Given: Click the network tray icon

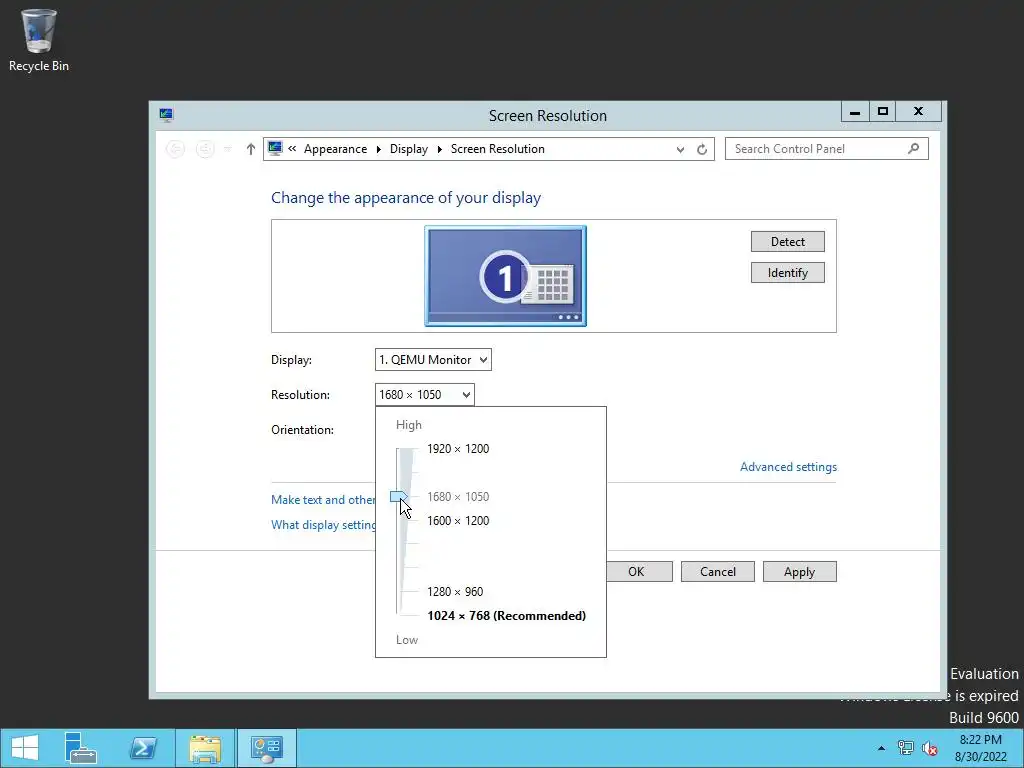Looking at the screenshot, I should (905, 748).
